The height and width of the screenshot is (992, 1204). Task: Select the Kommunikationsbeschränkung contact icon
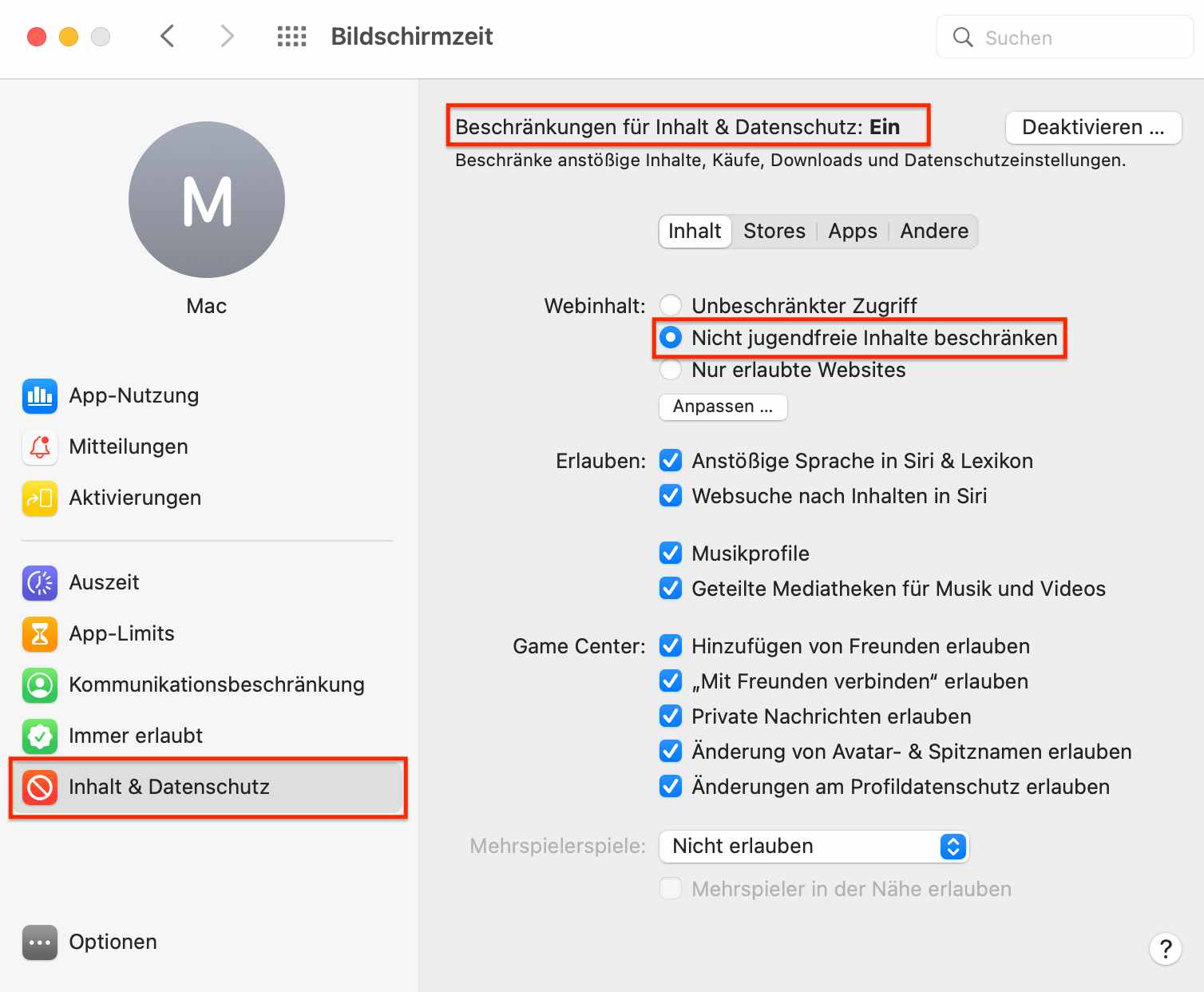coord(40,685)
